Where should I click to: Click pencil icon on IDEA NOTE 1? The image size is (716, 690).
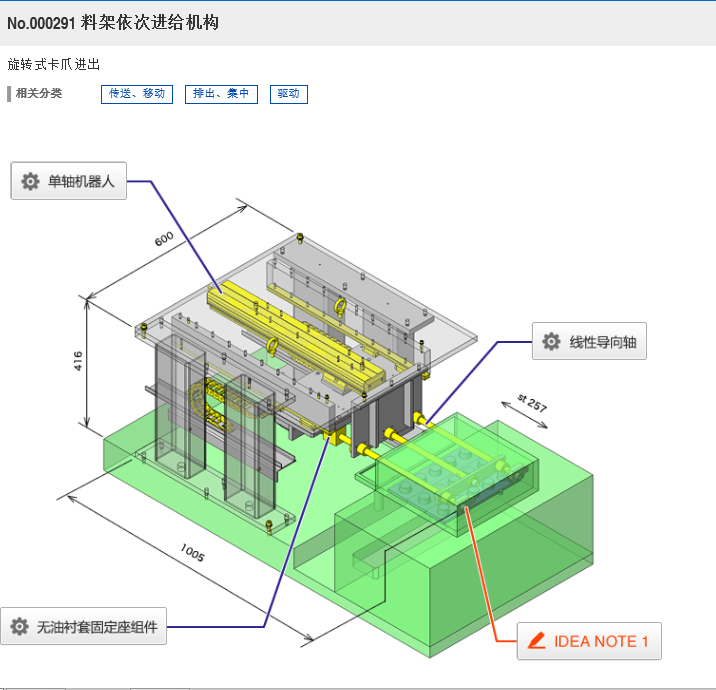coord(537,641)
